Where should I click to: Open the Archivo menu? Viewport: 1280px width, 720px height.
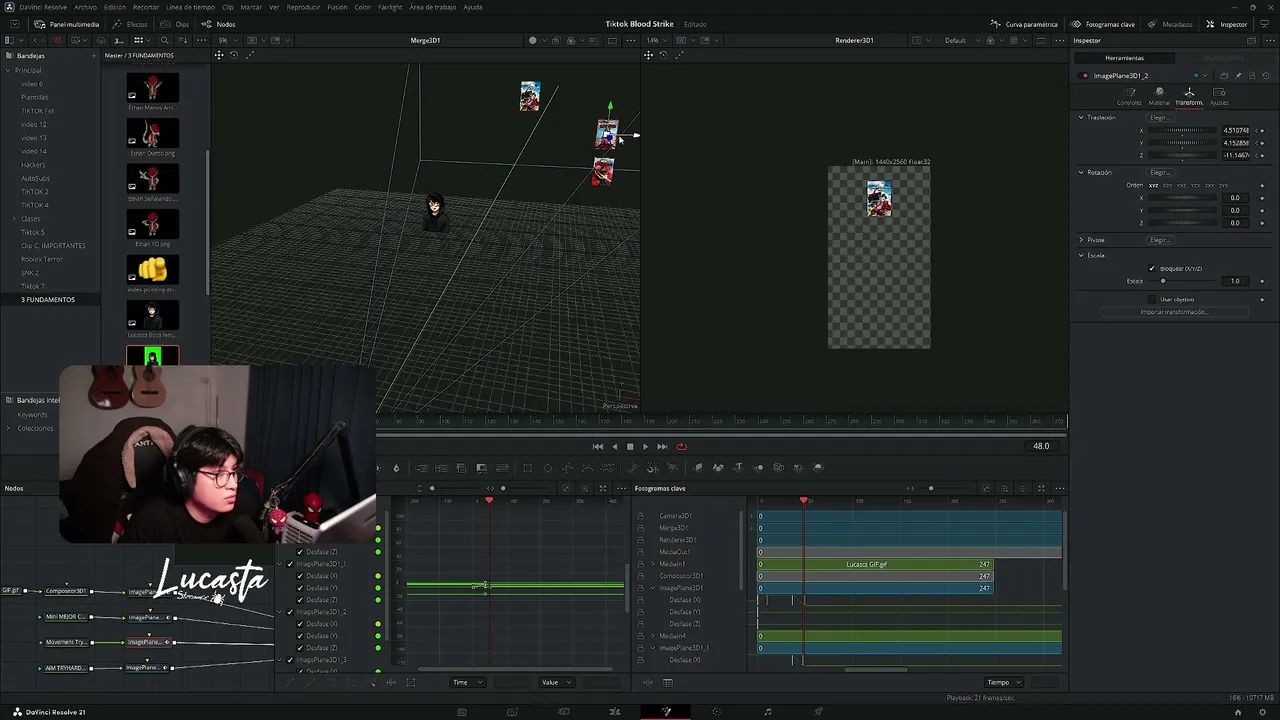click(x=85, y=7)
